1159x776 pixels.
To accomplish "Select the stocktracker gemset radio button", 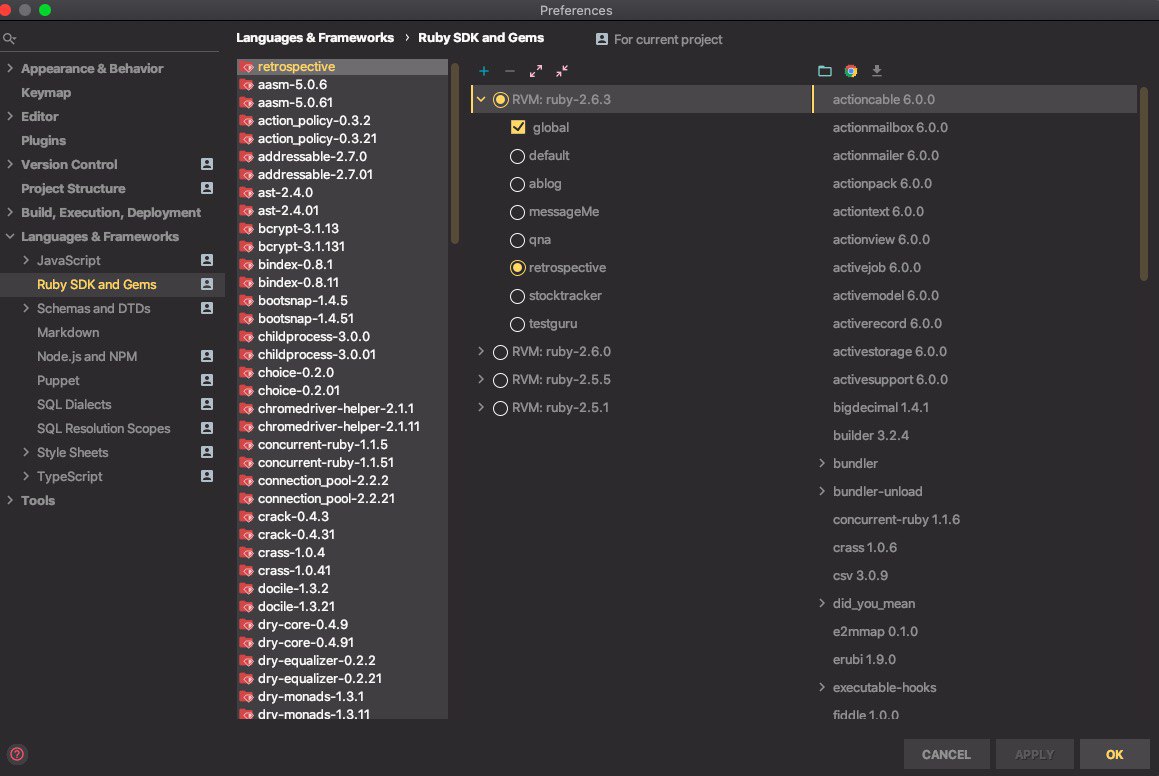I will pos(517,296).
